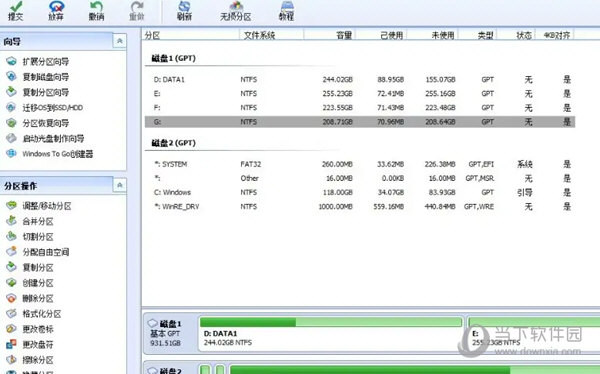Click the 88.95GB used cell
This screenshot has width=600, height=374.
tap(390, 80)
